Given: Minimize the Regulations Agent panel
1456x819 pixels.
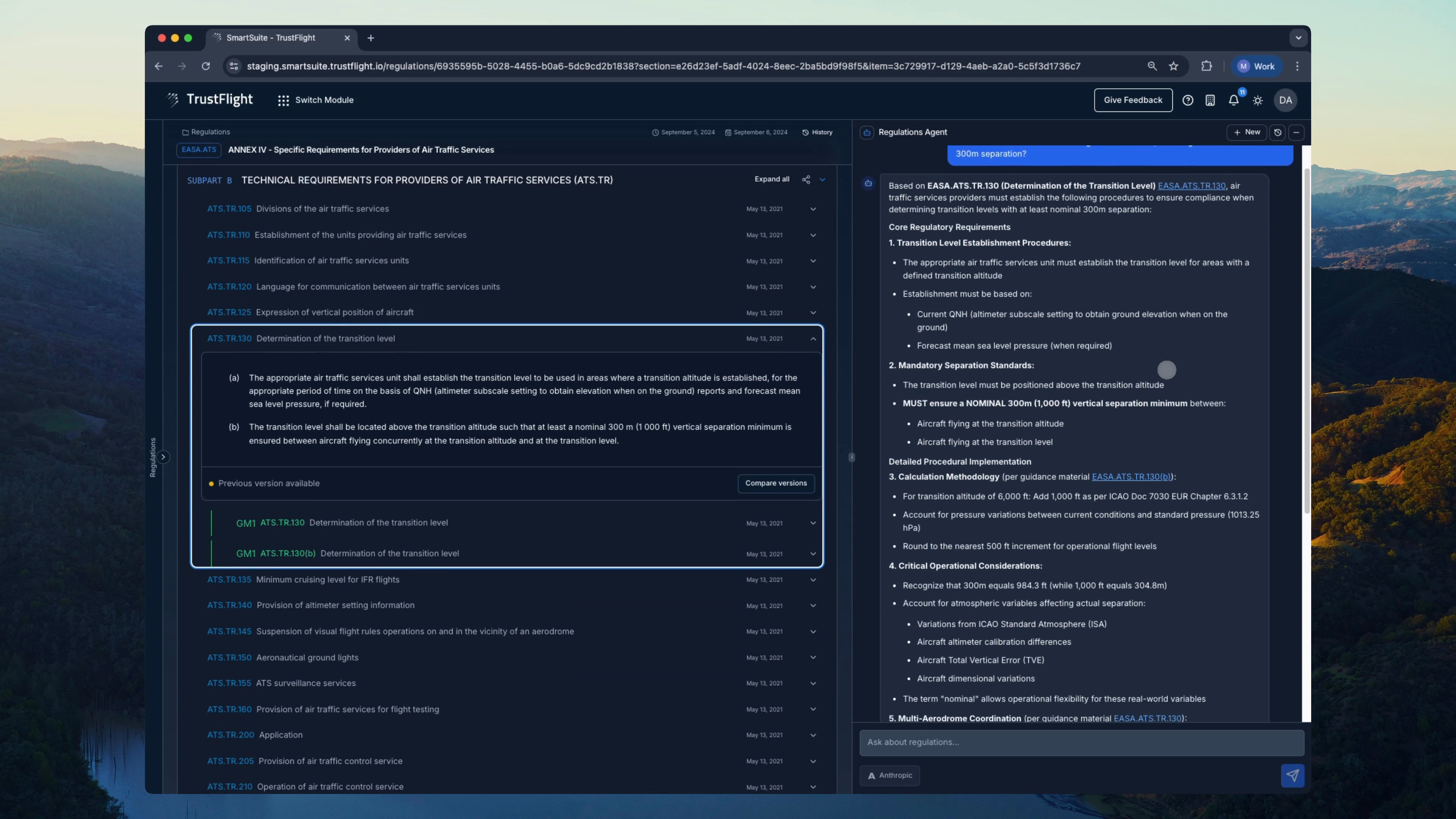Looking at the screenshot, I should coord(1296,132).
